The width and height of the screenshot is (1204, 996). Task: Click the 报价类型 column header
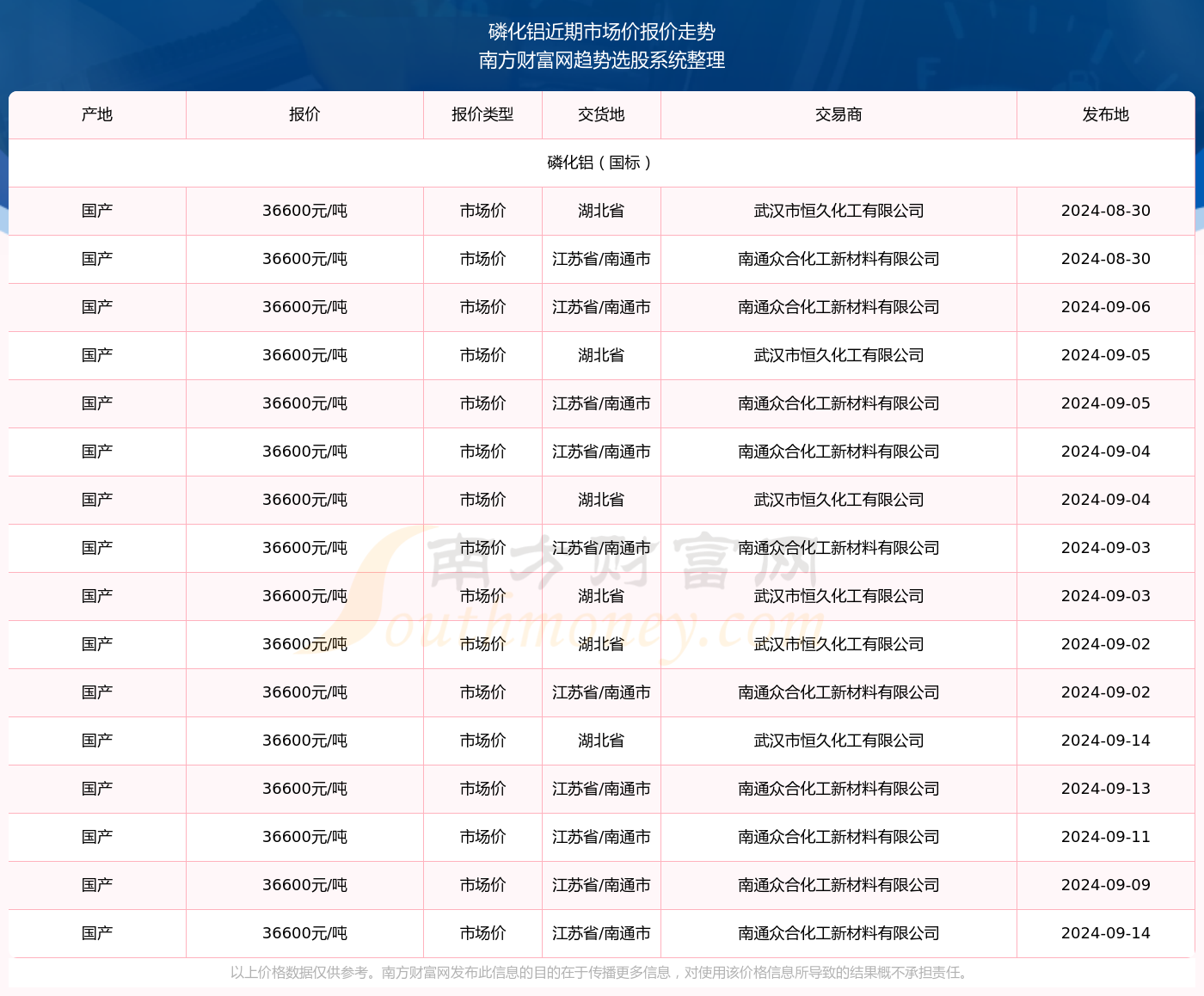pyautogui.click(x=482, y=114)
